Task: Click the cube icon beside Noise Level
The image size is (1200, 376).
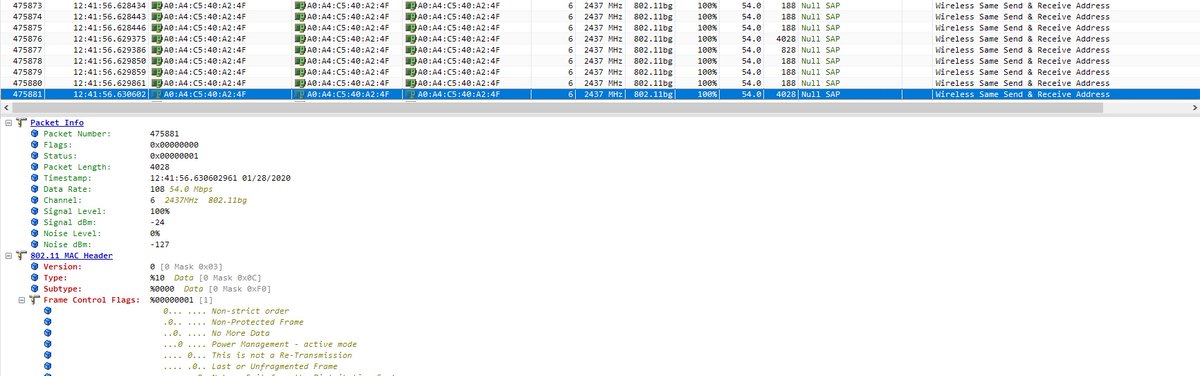Action: click(x=35, y=233)
